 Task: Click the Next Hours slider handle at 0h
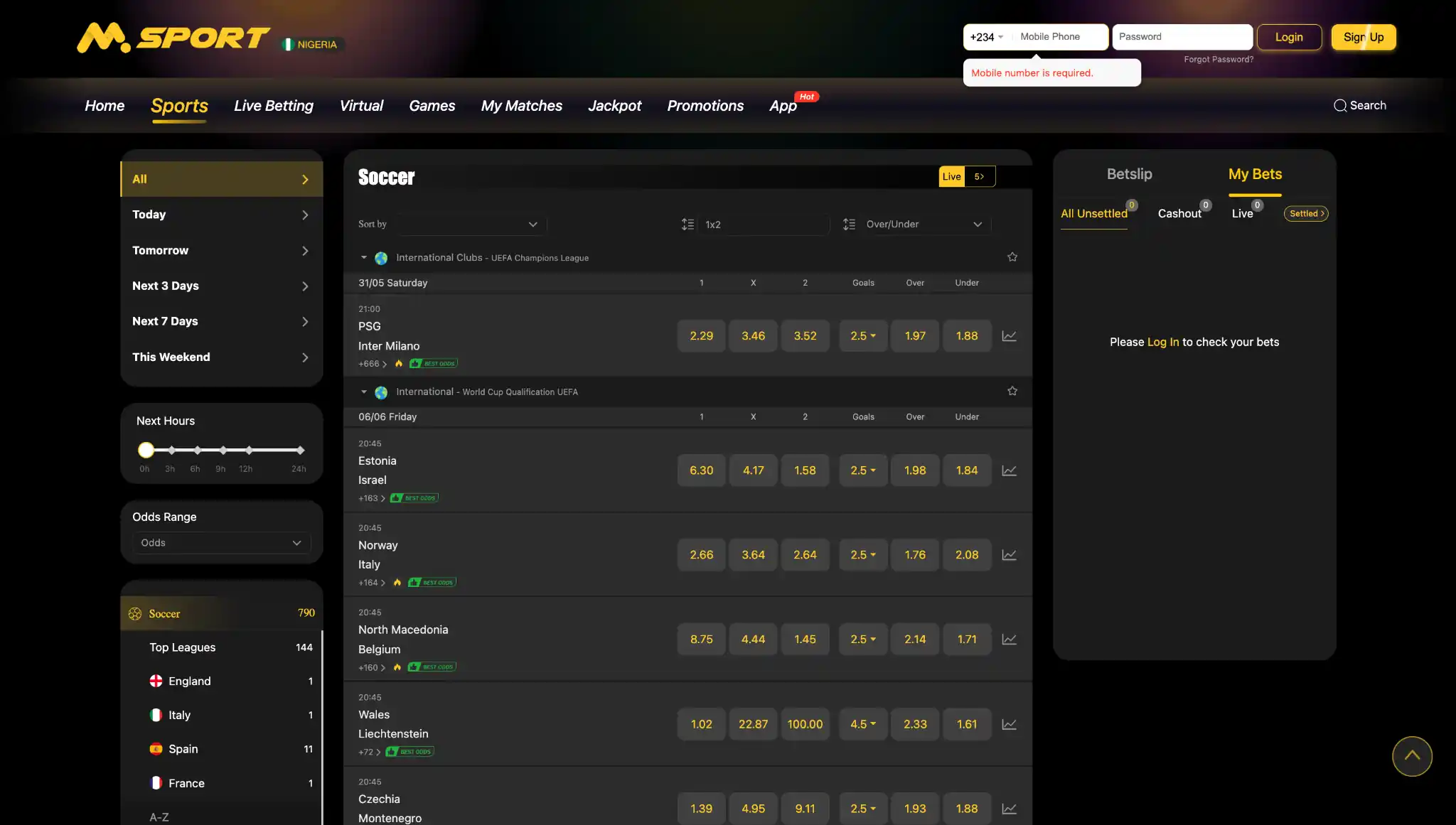pyautogui.click(x=146, y=450)
